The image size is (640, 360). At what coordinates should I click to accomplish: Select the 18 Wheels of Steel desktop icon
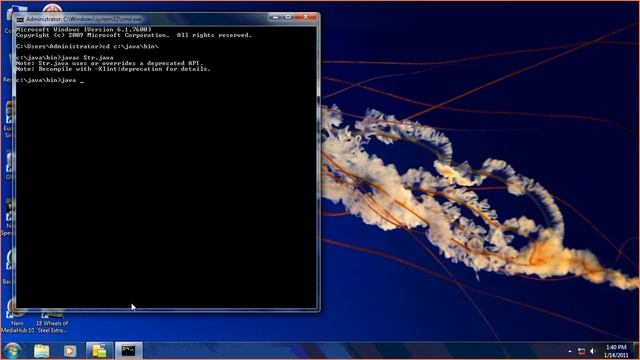[x=52, y=321]
